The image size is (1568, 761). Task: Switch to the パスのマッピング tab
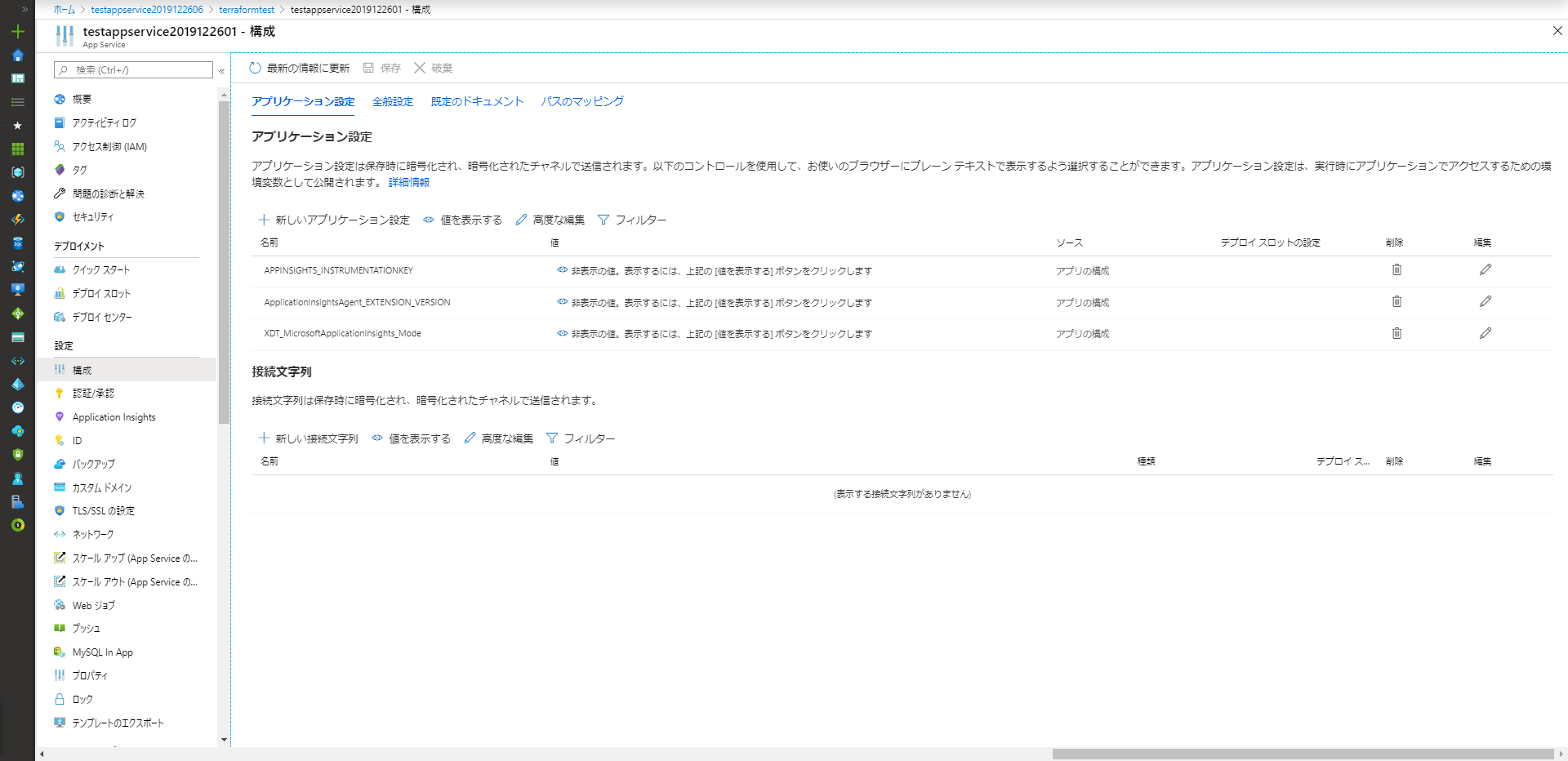(581, 102)
